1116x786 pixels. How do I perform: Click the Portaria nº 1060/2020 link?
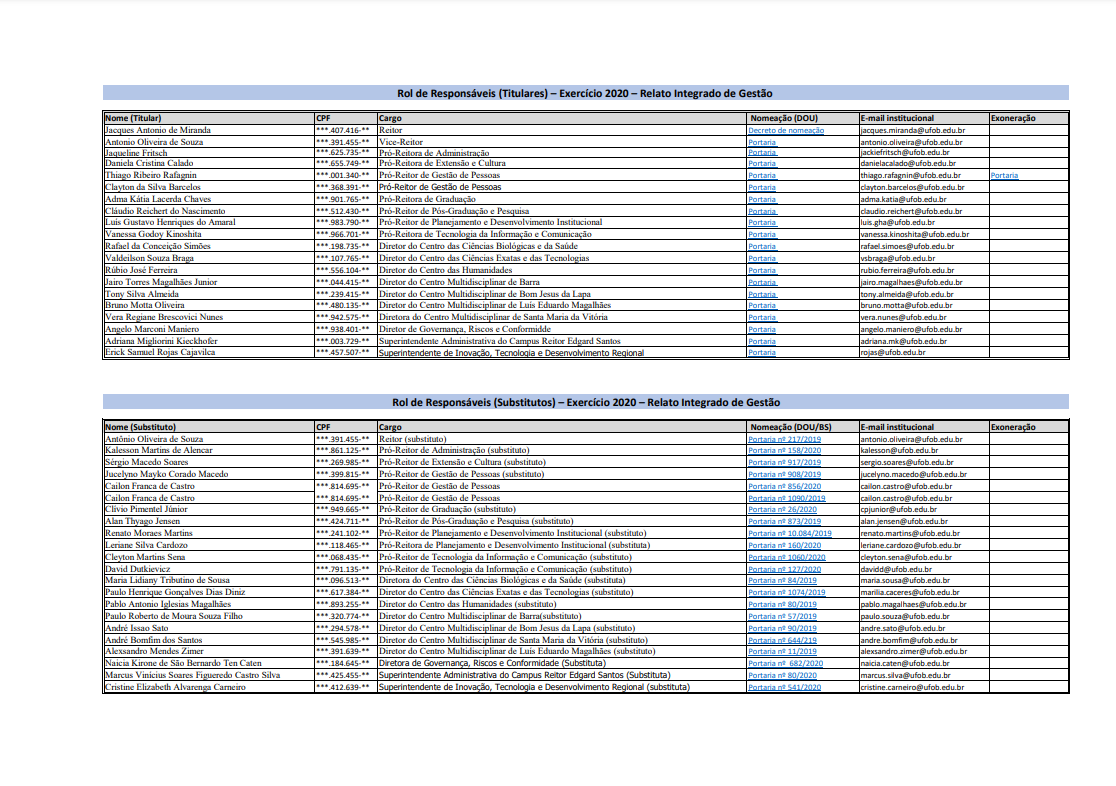[x=787, y=557]
